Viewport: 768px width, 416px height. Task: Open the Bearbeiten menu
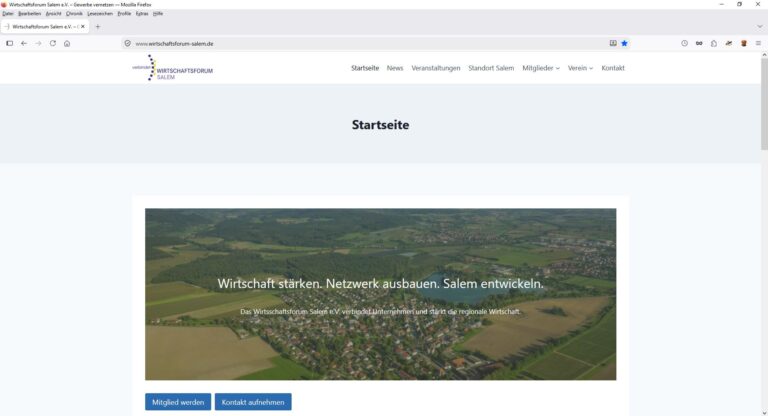(x=29, y=14)
